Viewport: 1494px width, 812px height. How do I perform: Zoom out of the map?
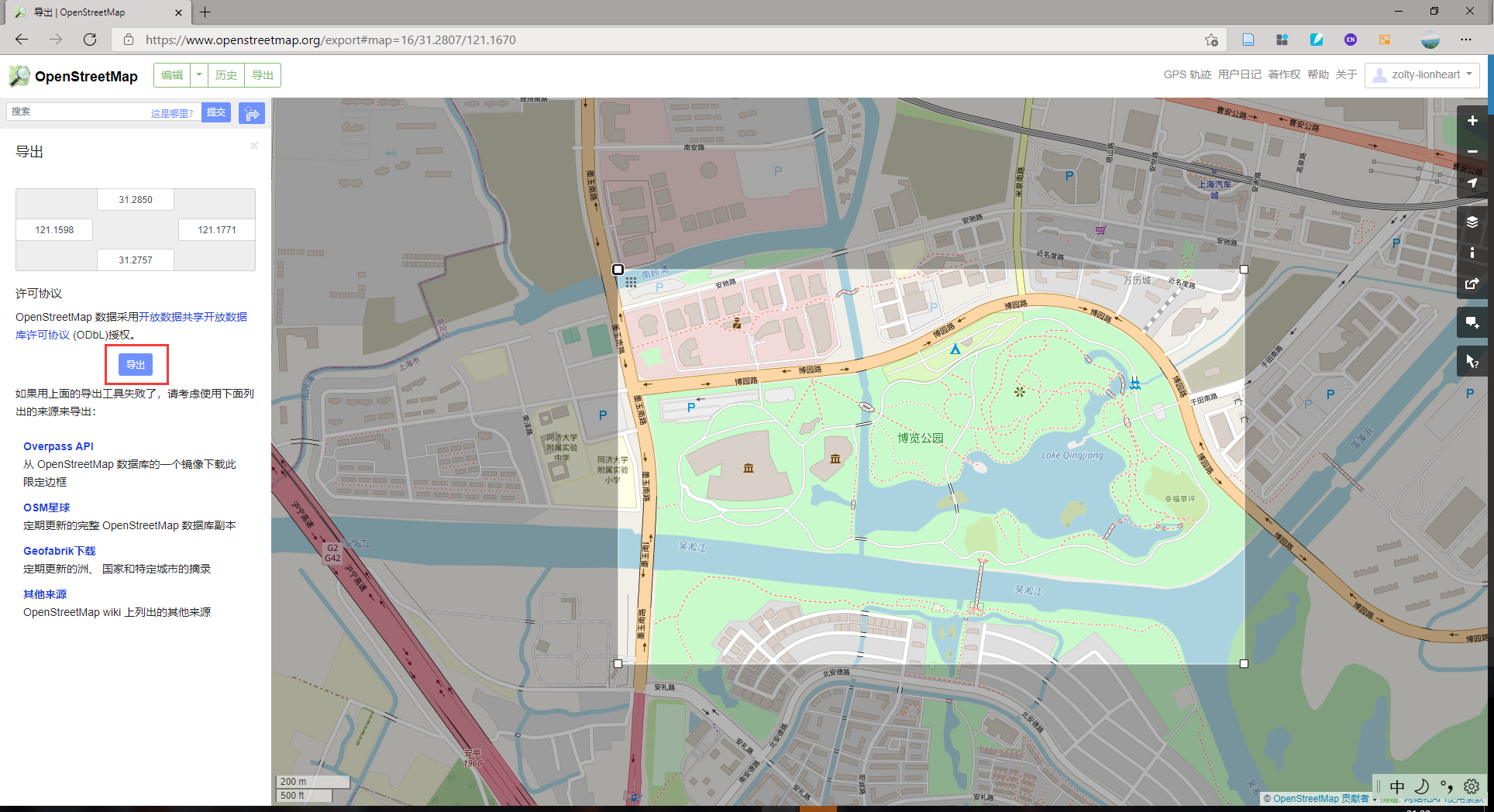(x=1473, y=152)
